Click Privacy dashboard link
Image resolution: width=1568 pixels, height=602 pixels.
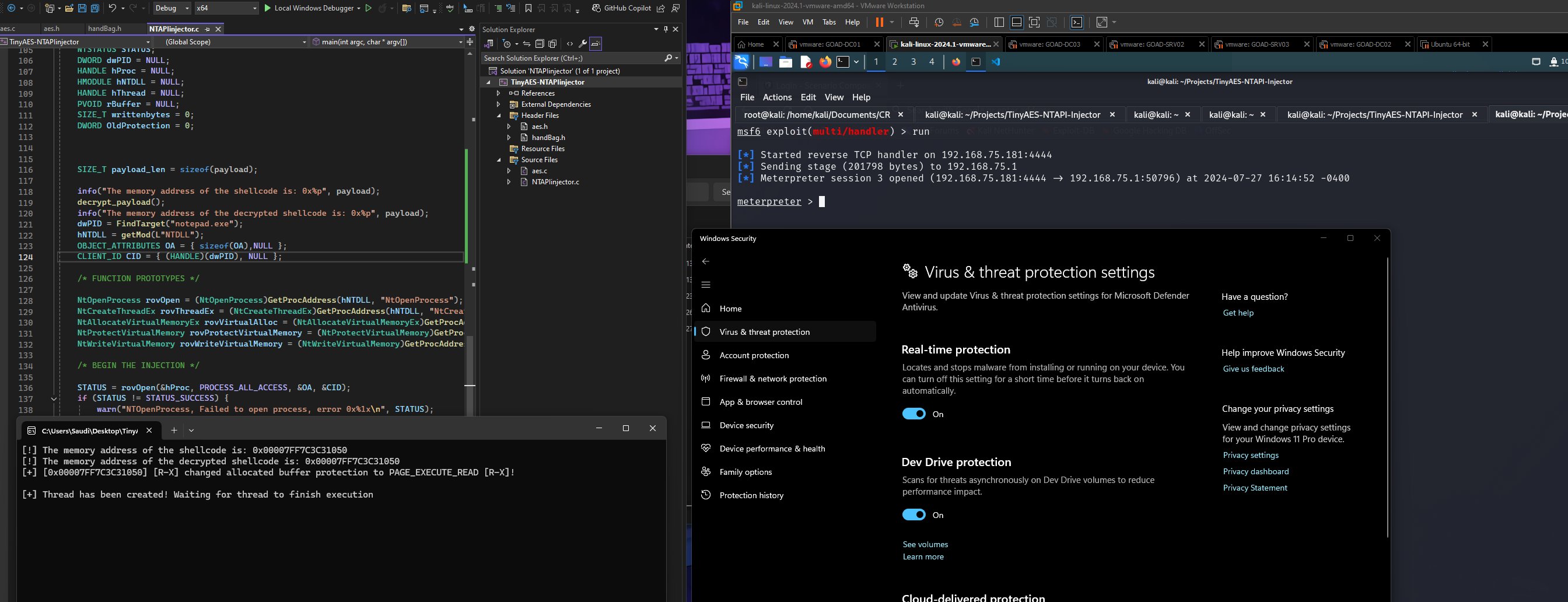click(x=1256, y=471)
